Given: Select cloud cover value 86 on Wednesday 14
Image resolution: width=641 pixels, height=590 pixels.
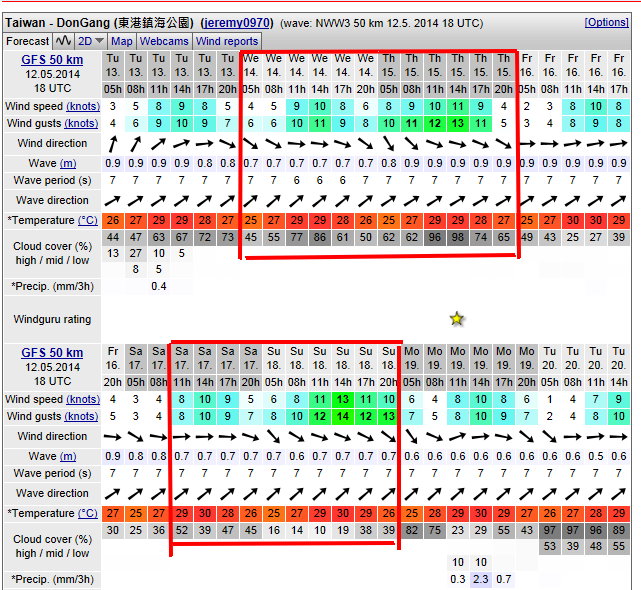Looking at the screenshot, I should click(320, 237).
